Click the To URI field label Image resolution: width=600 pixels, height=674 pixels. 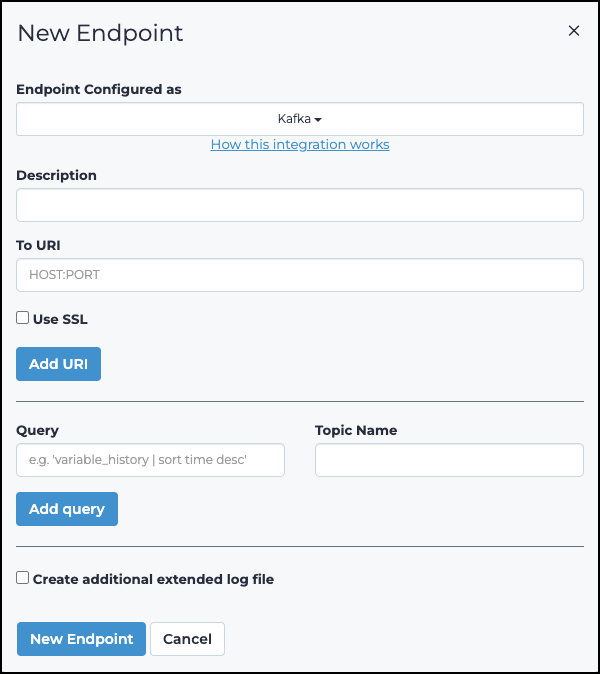point(38,245)
